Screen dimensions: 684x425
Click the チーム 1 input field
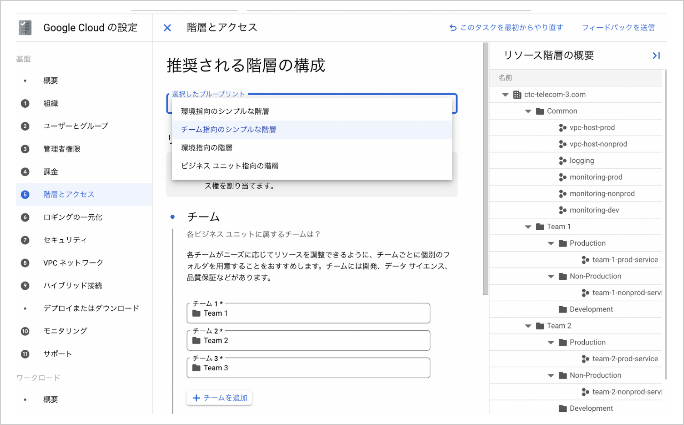point(308,313)
